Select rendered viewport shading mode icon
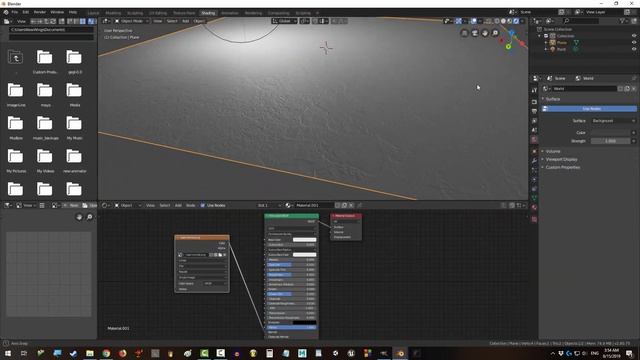This screenshot has width=640, height=360. [516, 21]
